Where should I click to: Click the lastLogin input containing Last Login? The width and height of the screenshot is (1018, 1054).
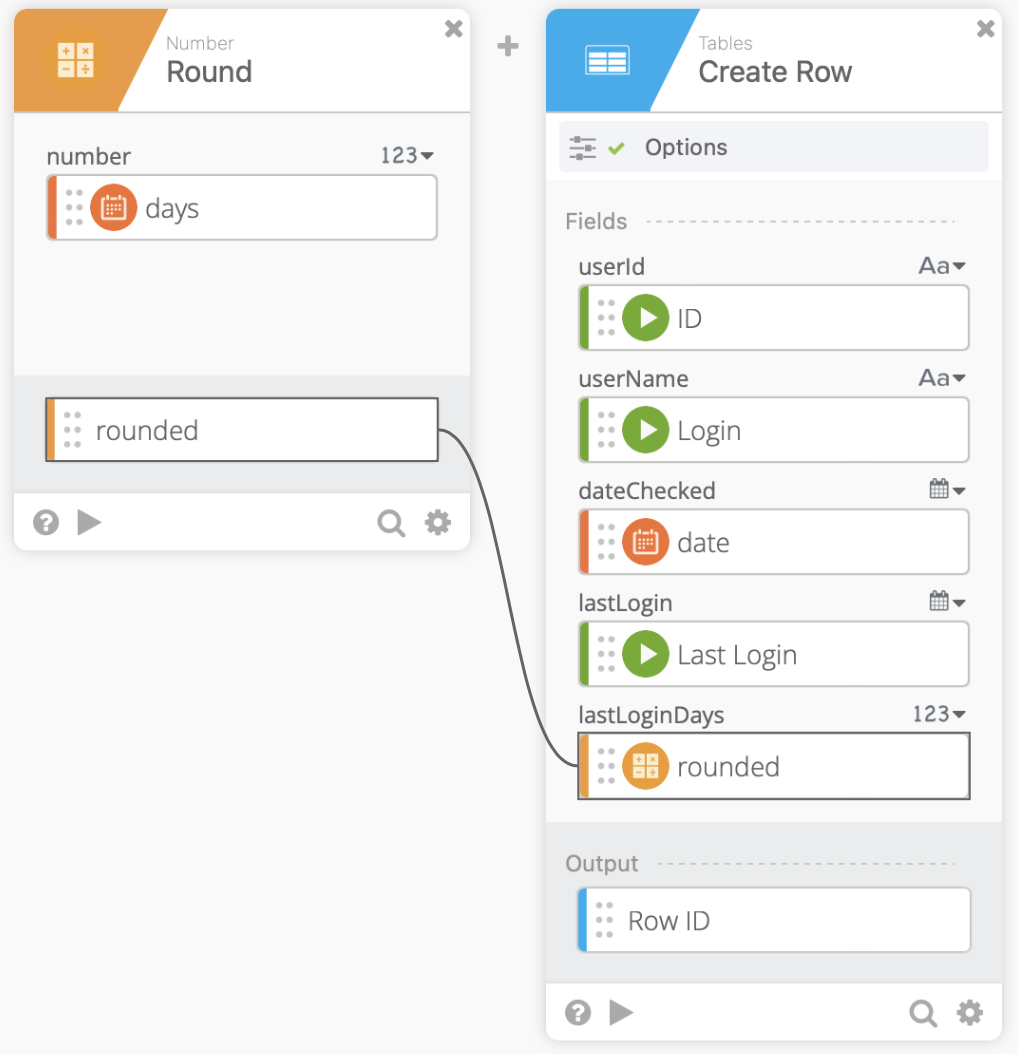click(x=774, y=655)
